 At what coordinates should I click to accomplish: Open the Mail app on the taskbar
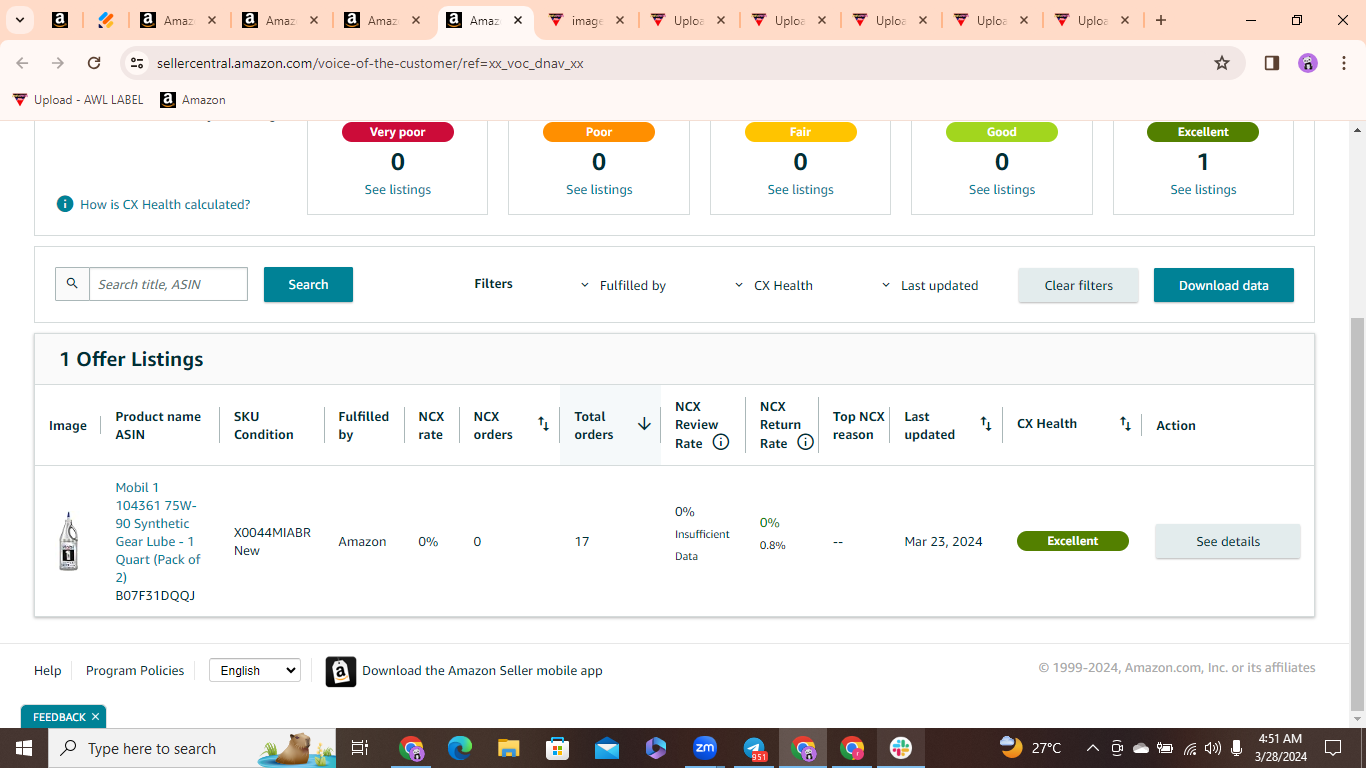pos(607,748)
